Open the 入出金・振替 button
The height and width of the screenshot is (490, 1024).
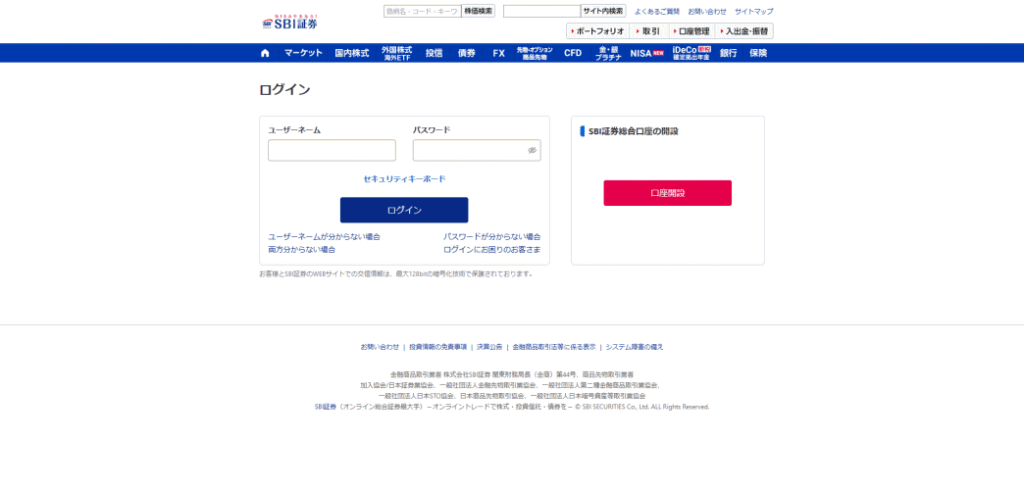coord(744,31)
